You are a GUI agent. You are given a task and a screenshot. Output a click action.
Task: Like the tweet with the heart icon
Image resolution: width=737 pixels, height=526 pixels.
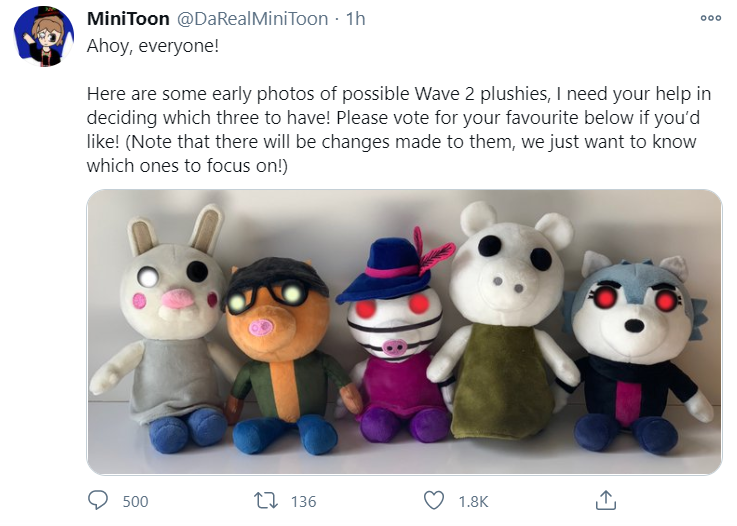[x=434, y=501]
